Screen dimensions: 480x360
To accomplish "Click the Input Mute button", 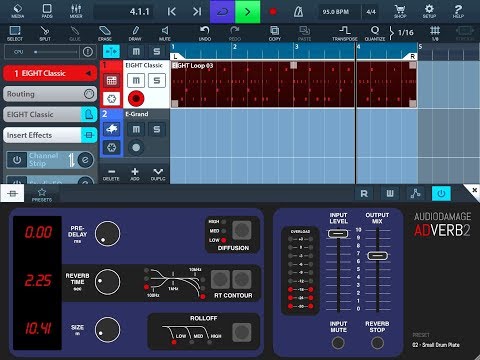I will click(x=338, y=343).
